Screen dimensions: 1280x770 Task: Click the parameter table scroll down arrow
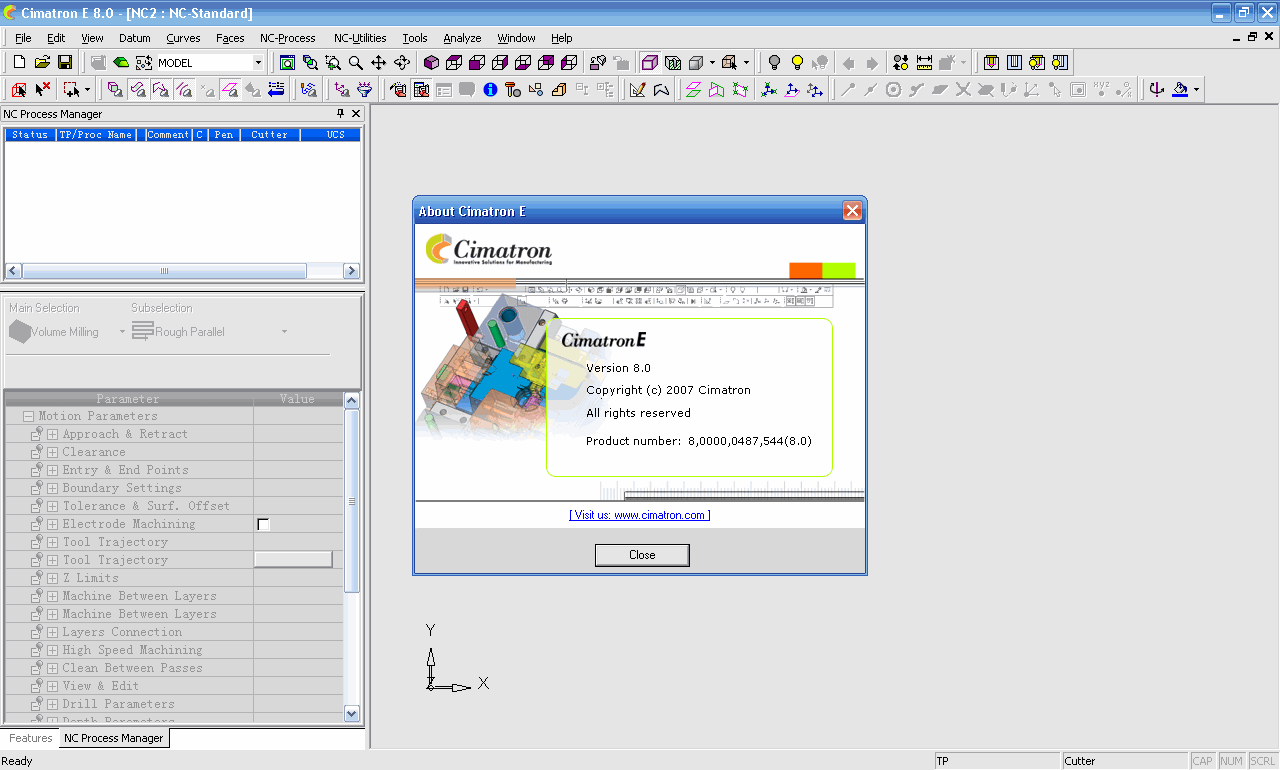tap(351, 713)
